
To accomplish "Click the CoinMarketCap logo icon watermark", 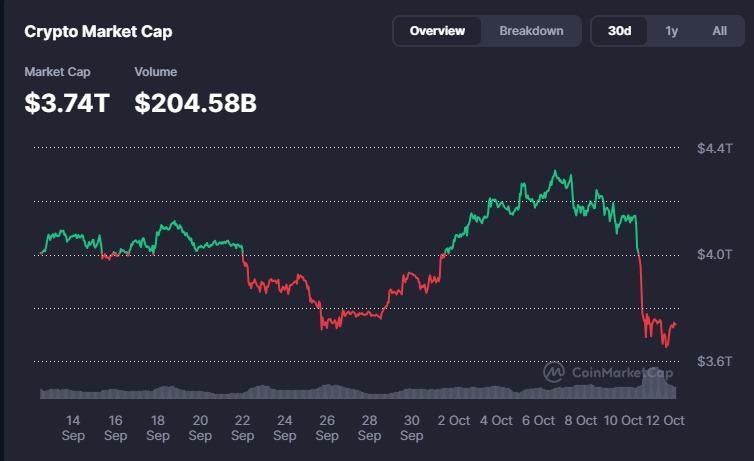I will [554, 372].
